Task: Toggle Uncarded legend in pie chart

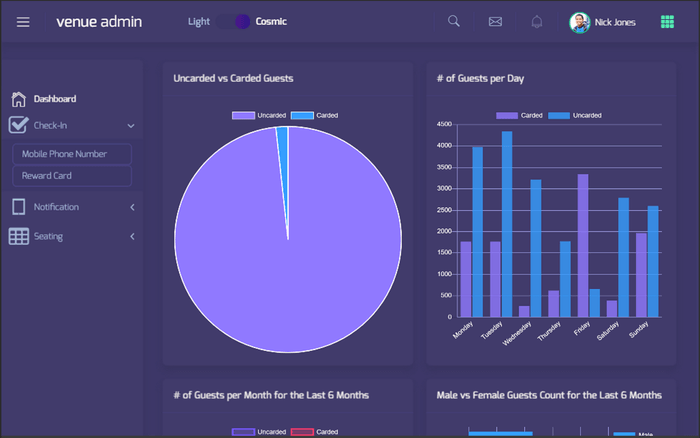Action: 258,116
